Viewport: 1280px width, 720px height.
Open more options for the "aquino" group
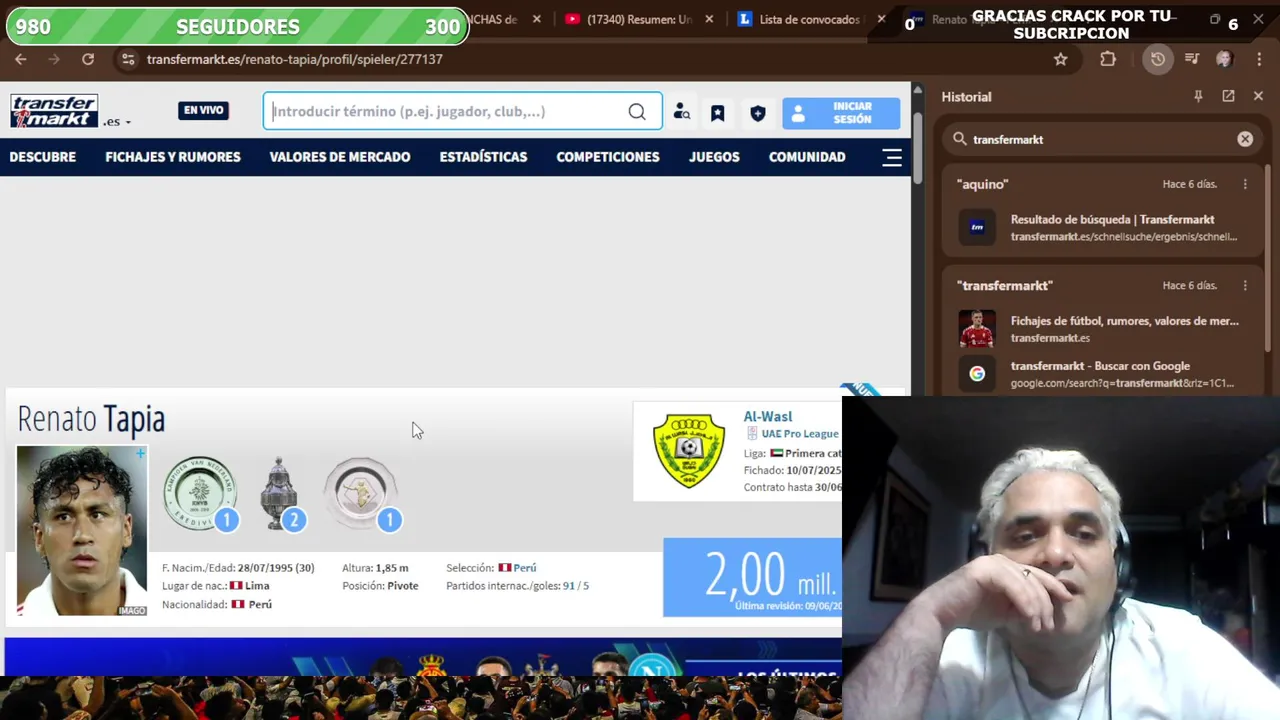pos(1245,184)
